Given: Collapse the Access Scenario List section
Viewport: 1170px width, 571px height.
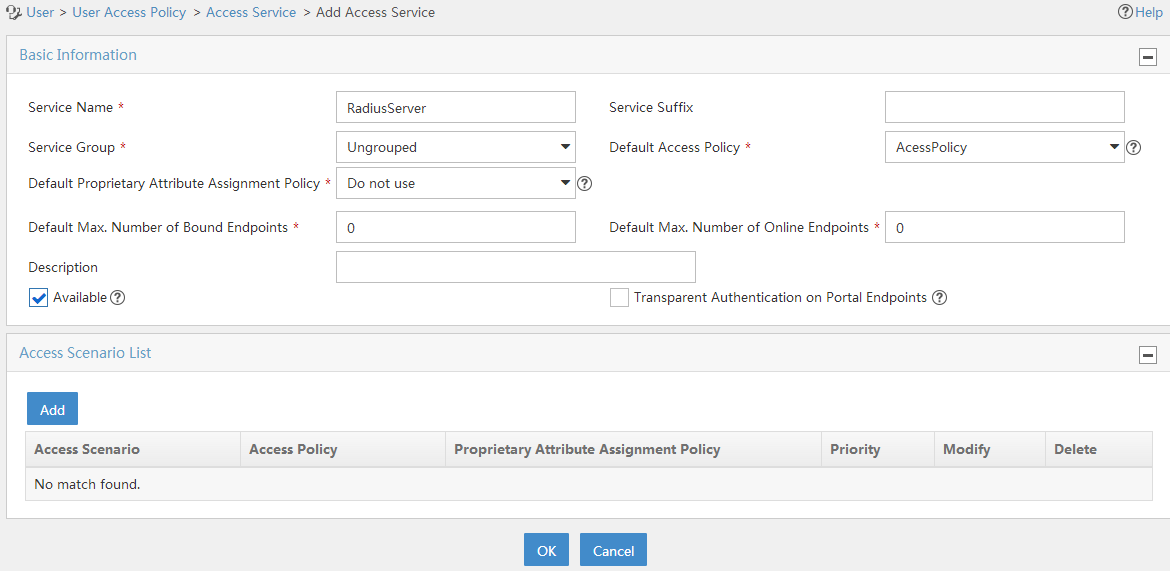Looking at the screenshot, I should click(1148, 355).
